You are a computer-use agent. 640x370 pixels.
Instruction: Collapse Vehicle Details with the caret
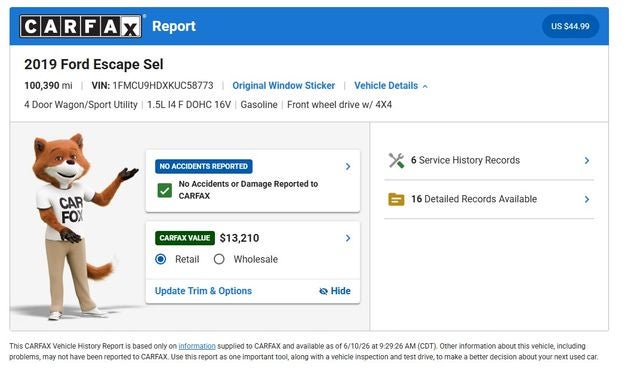coord(425,86)
